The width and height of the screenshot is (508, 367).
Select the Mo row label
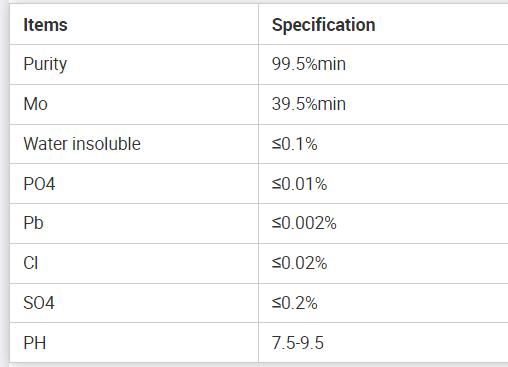point(35,104)
